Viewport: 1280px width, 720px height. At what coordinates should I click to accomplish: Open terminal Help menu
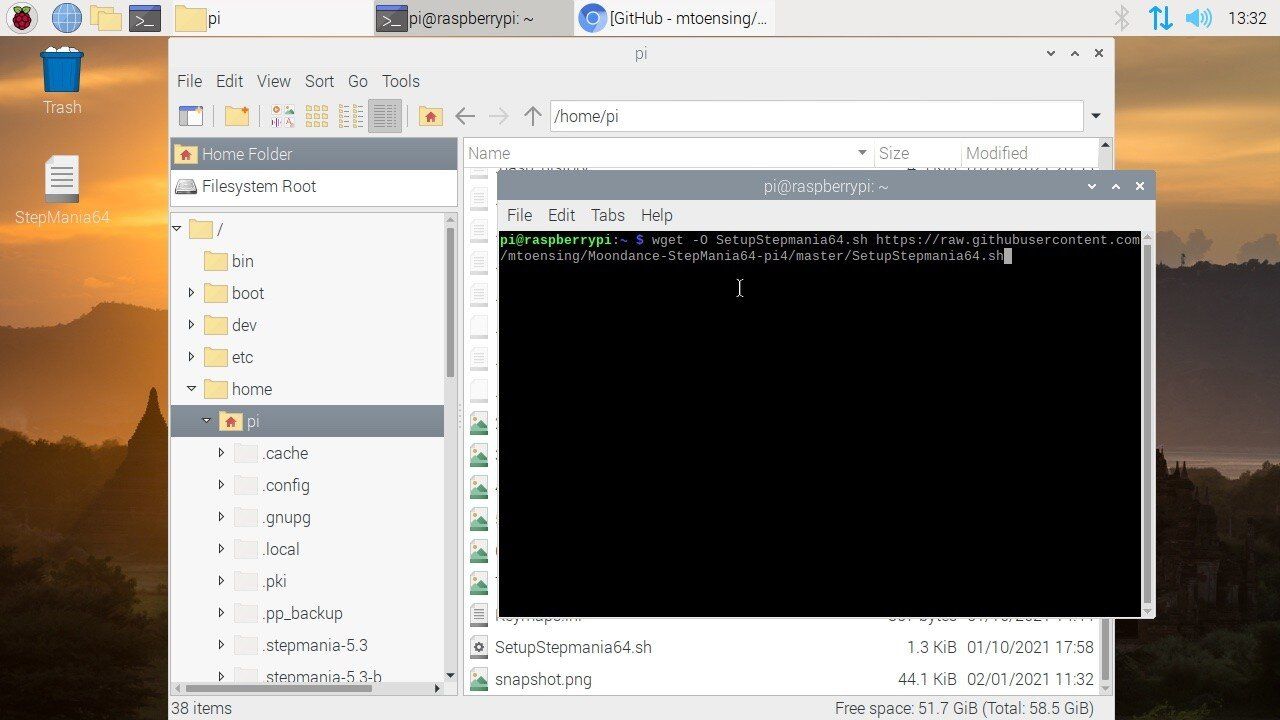pyautogui.click(x=656, y=215)
